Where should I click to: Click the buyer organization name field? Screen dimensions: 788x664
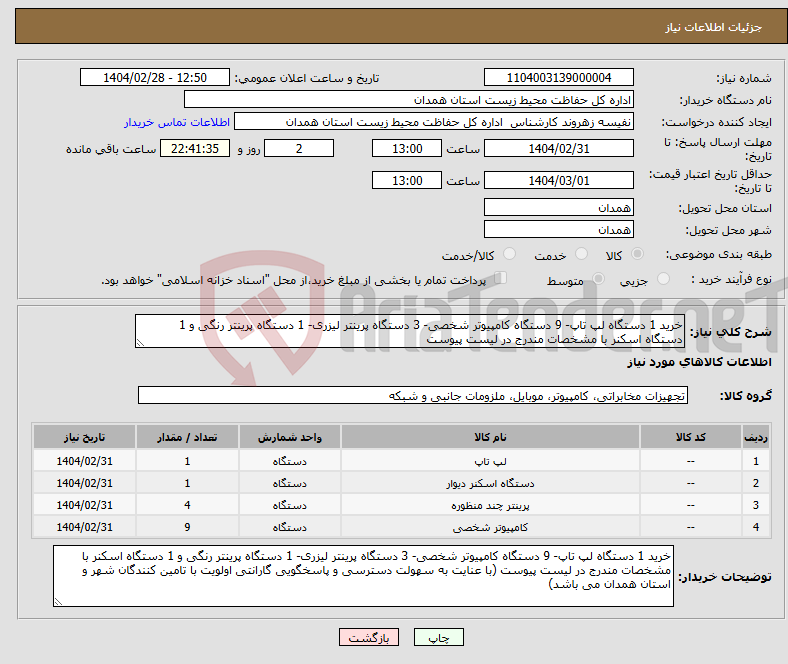coord(409,100)
